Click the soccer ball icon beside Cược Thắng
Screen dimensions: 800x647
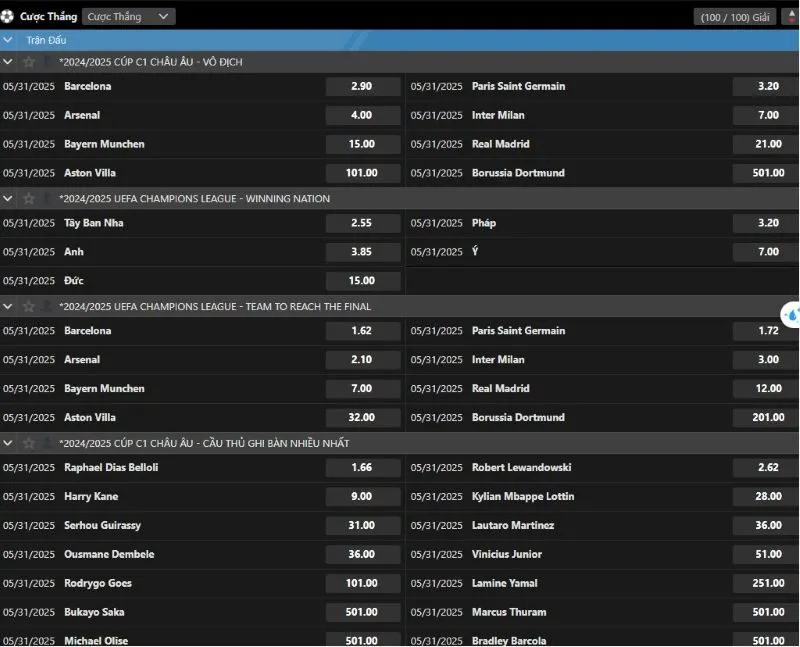pyautogui.click(x=9, y=16)
